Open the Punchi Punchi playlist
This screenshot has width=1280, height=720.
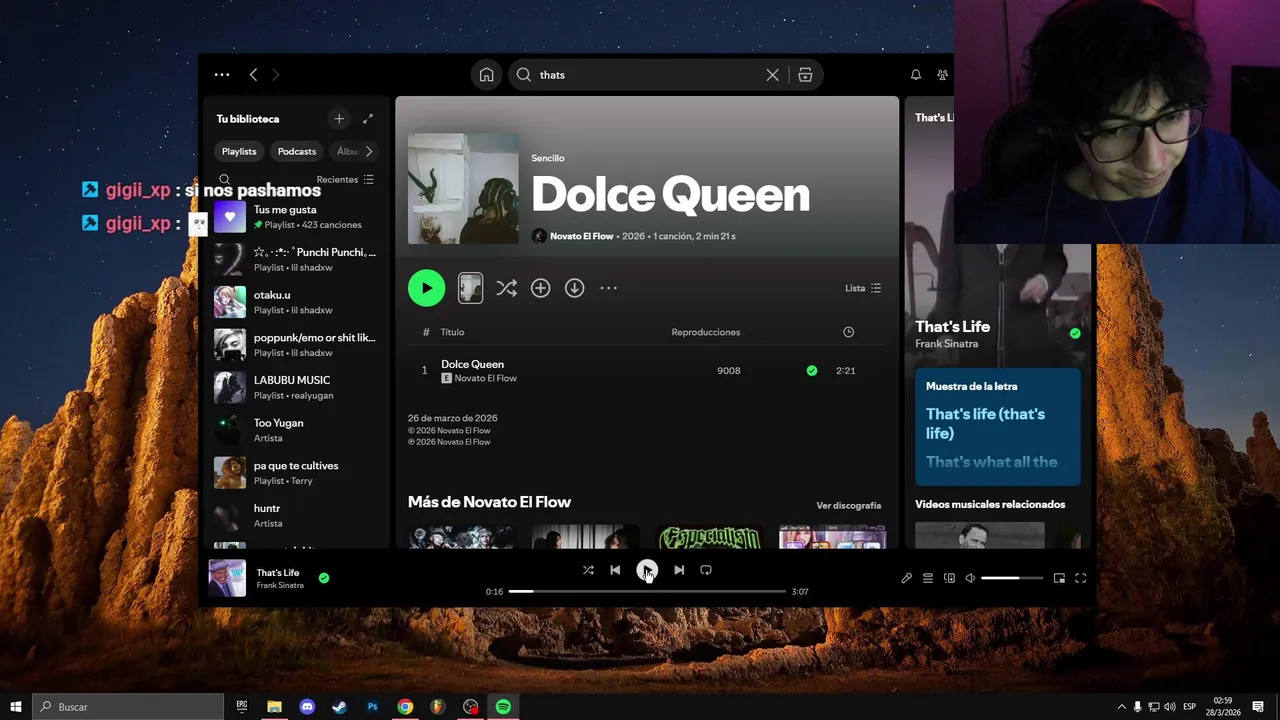295,260
